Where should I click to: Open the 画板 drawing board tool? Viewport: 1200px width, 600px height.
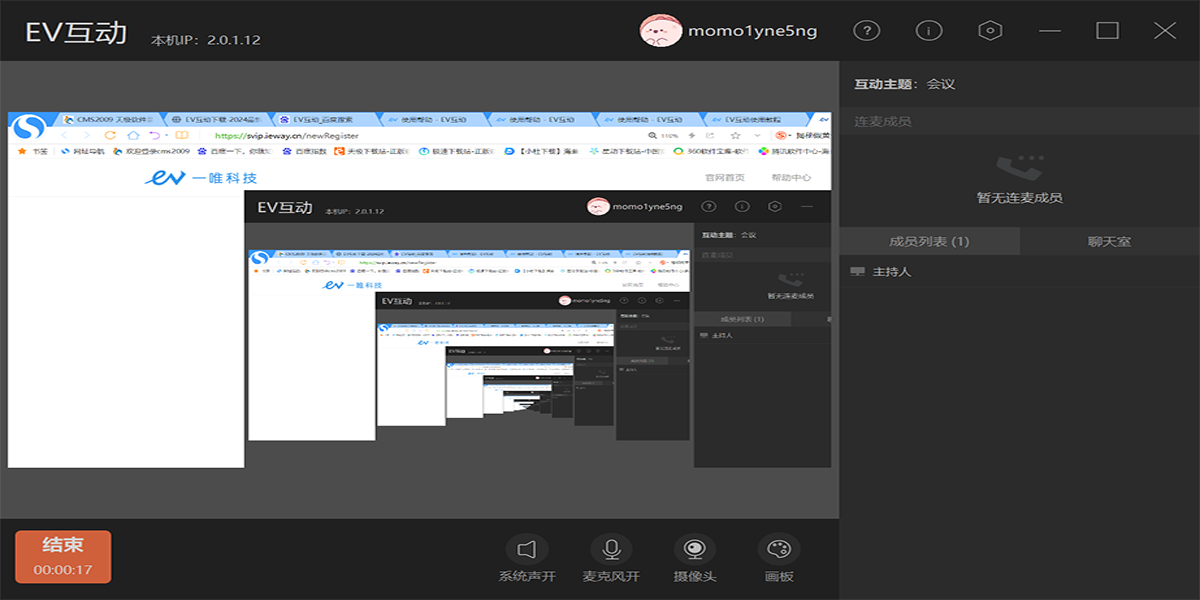[x=778, y=559]
